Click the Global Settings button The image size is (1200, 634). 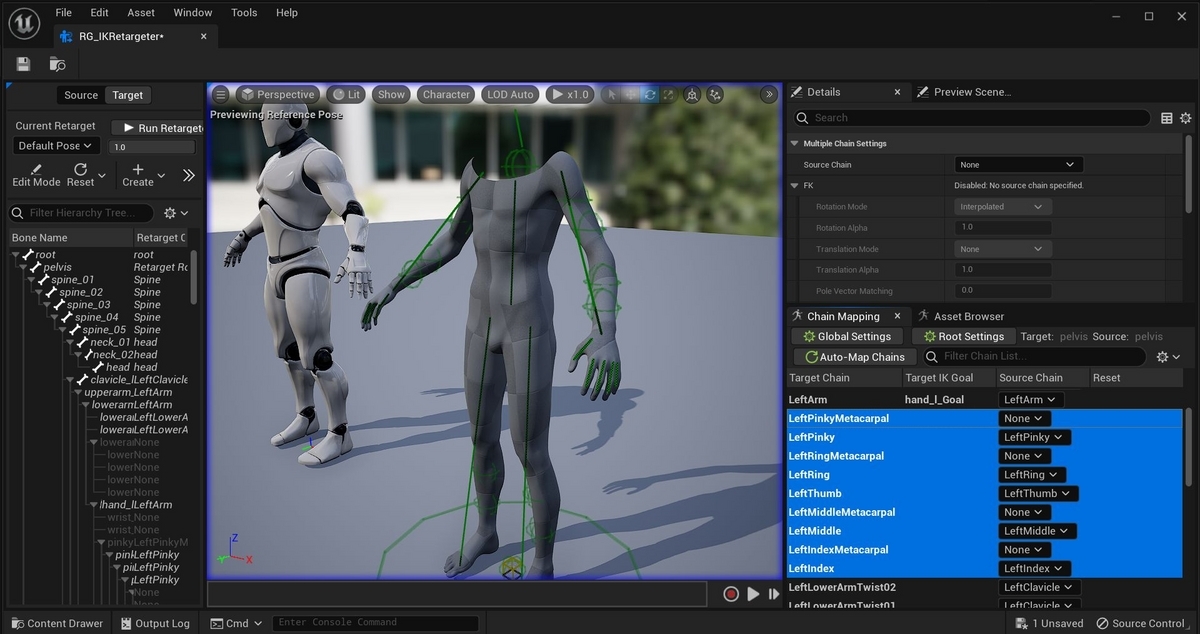point(846,336)
